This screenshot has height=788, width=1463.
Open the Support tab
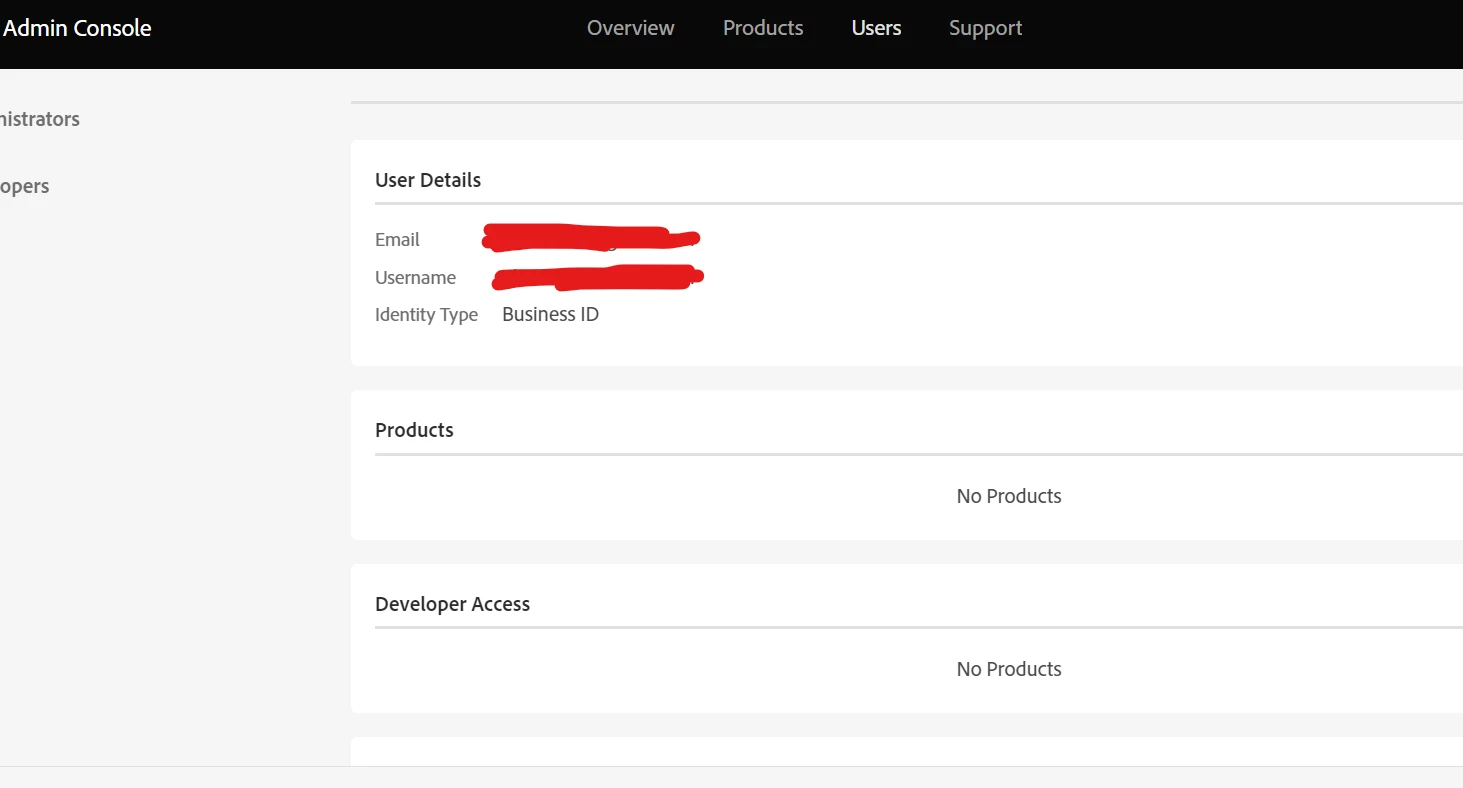point(985,29)
